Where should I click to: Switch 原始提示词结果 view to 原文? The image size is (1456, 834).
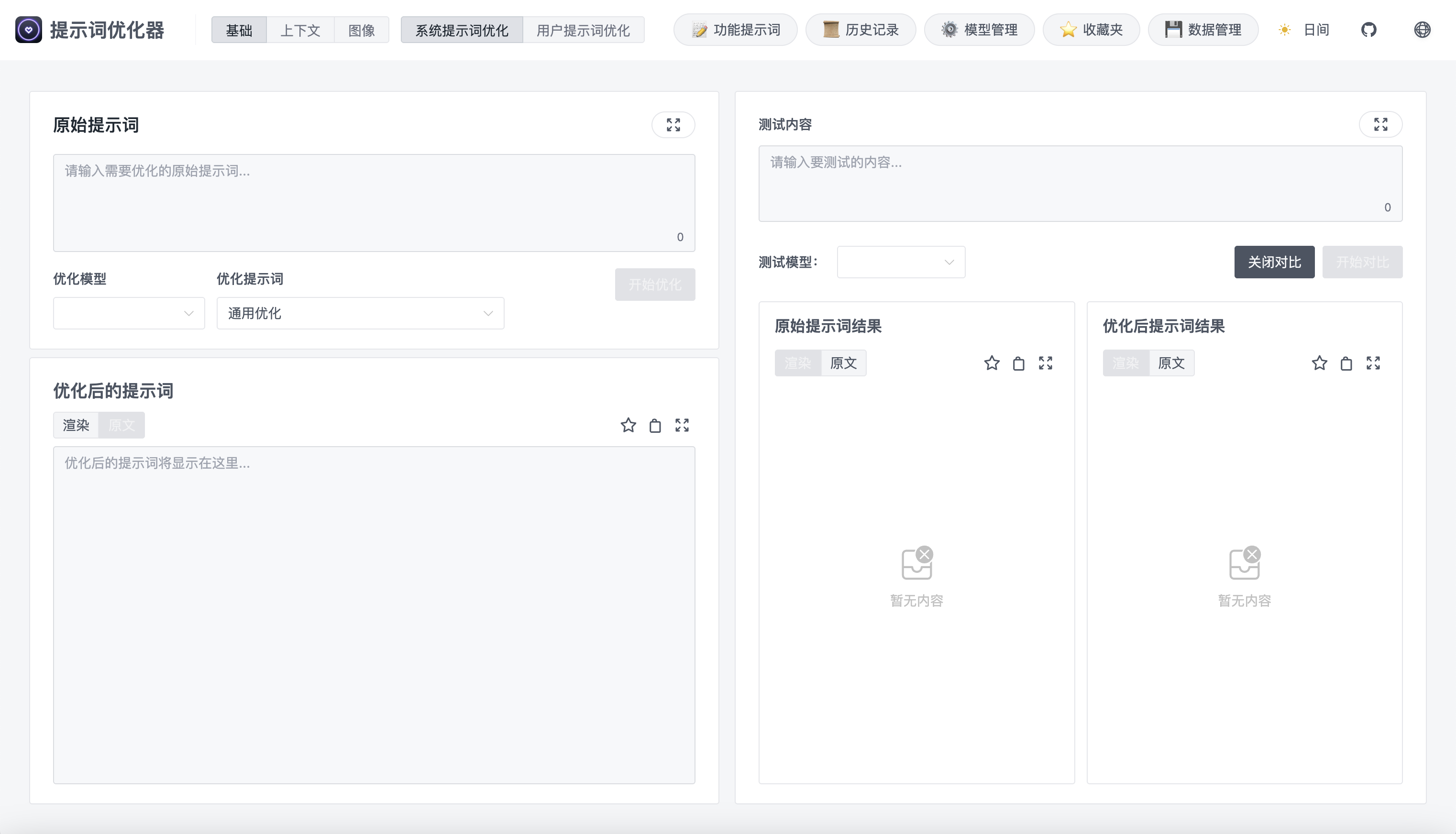pyautogui.click(x=843, y=362)
